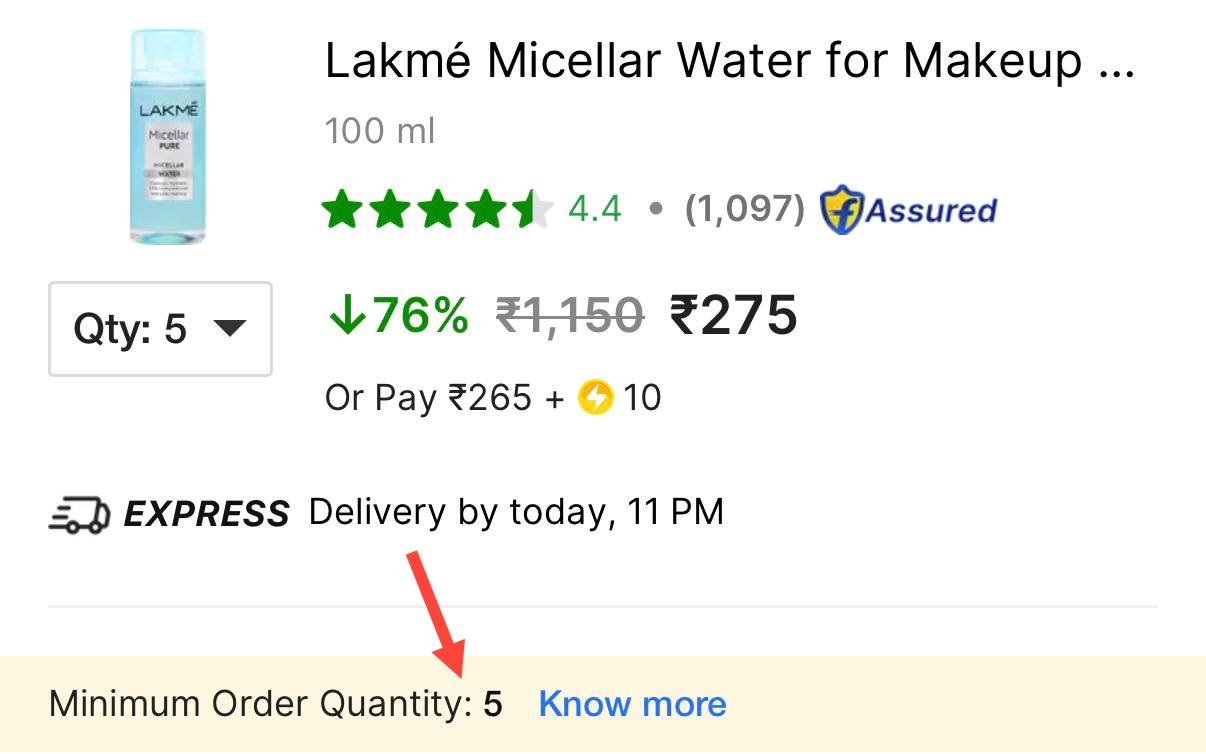Open the Qty: 5 quantity dropdown
This screenshot has height=754, width=1206.
point(160,329)
